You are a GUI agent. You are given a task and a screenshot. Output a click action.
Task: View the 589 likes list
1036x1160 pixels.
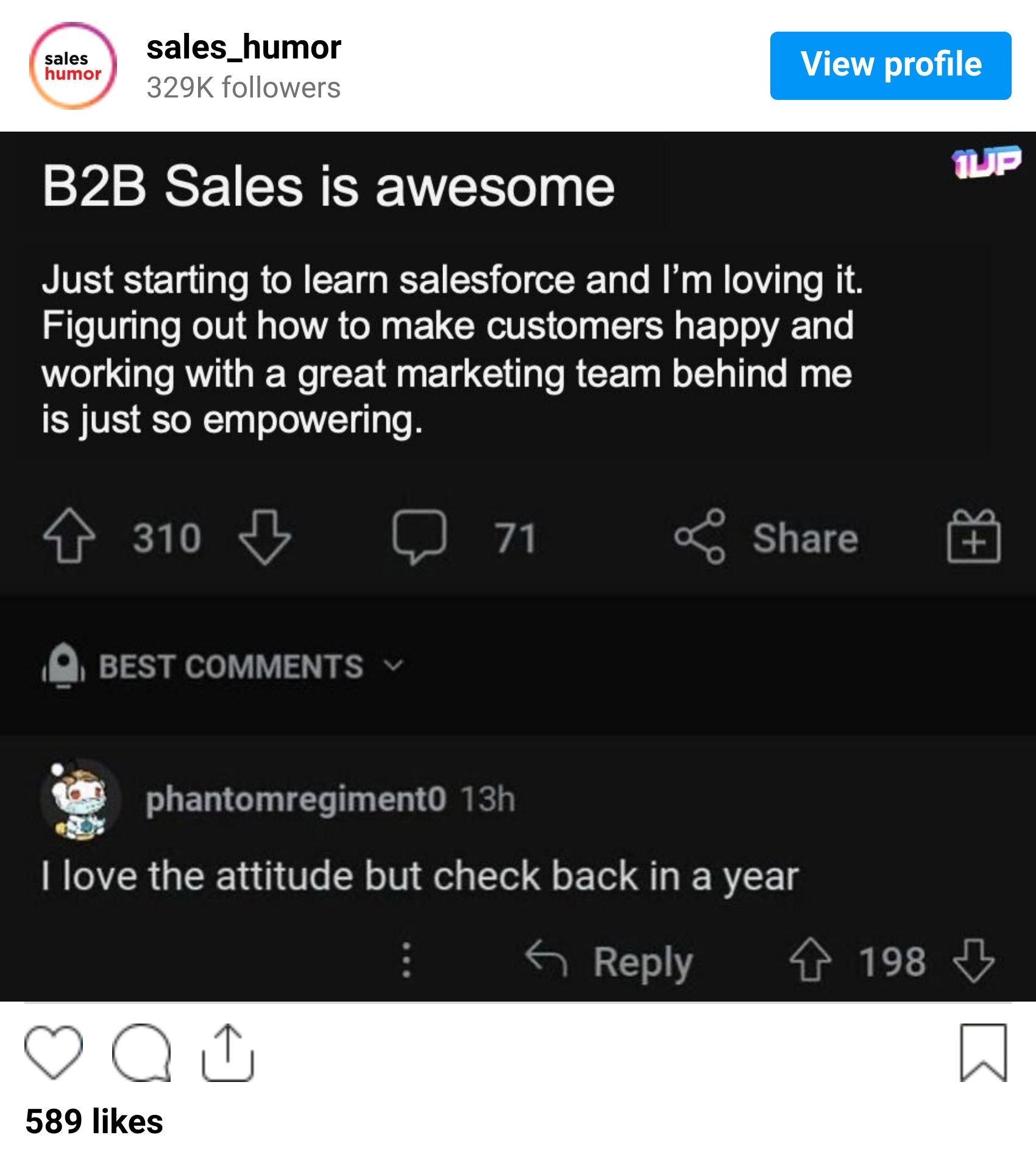[x=94, y=1122]
